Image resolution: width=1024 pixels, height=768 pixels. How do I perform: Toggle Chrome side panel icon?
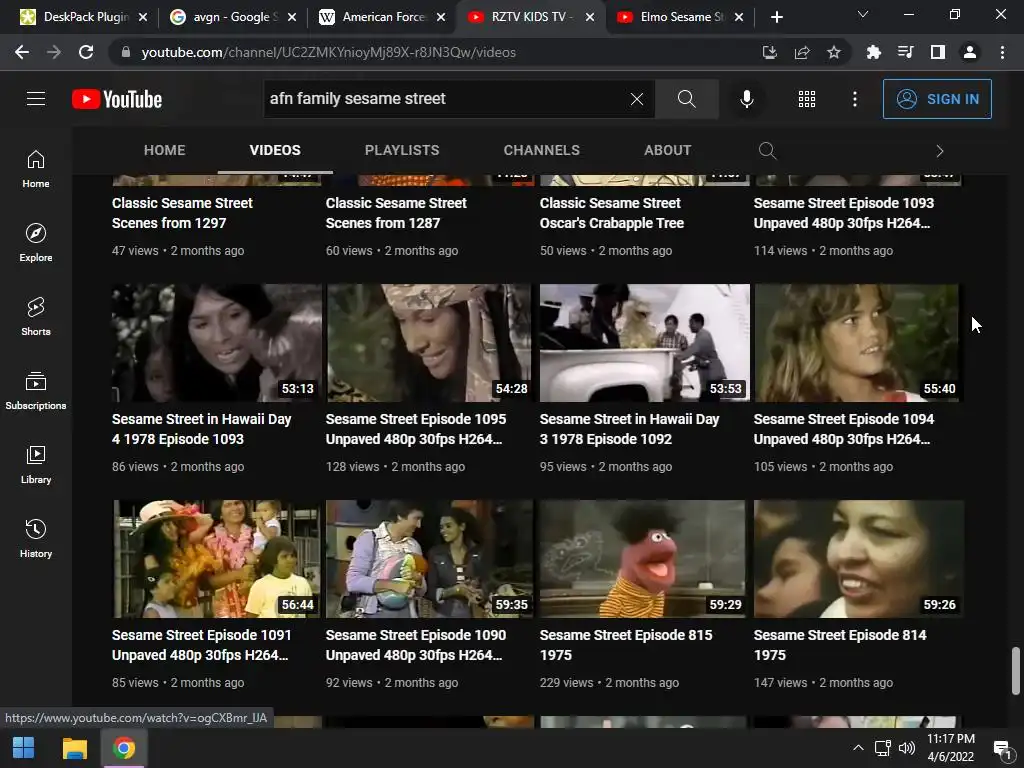(x=938, y=52)
